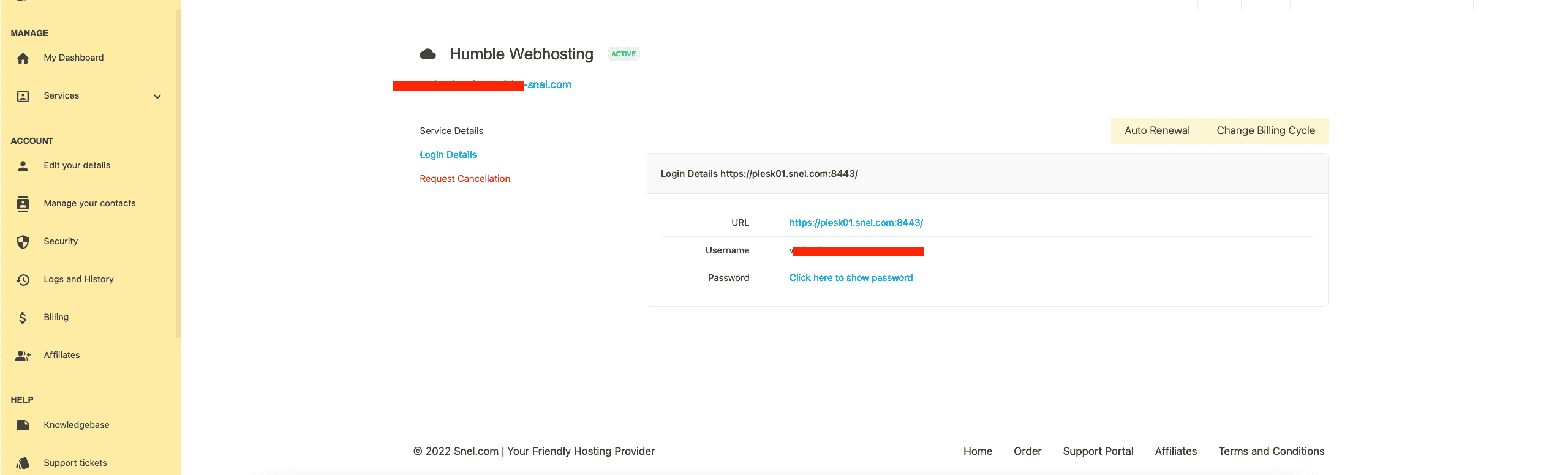
Task: Open Affiliates in the sidebar
Action: tap(62, 355)
